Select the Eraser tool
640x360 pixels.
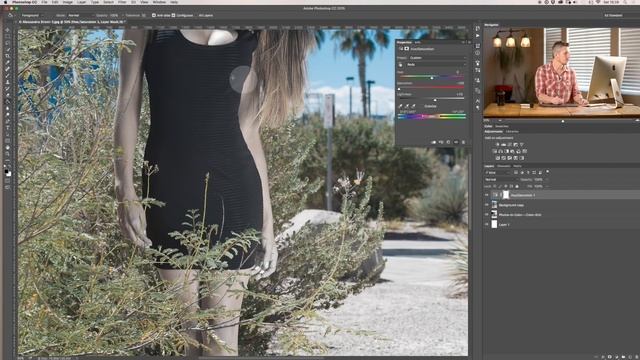pyautogui.click(x=8, y=95)
